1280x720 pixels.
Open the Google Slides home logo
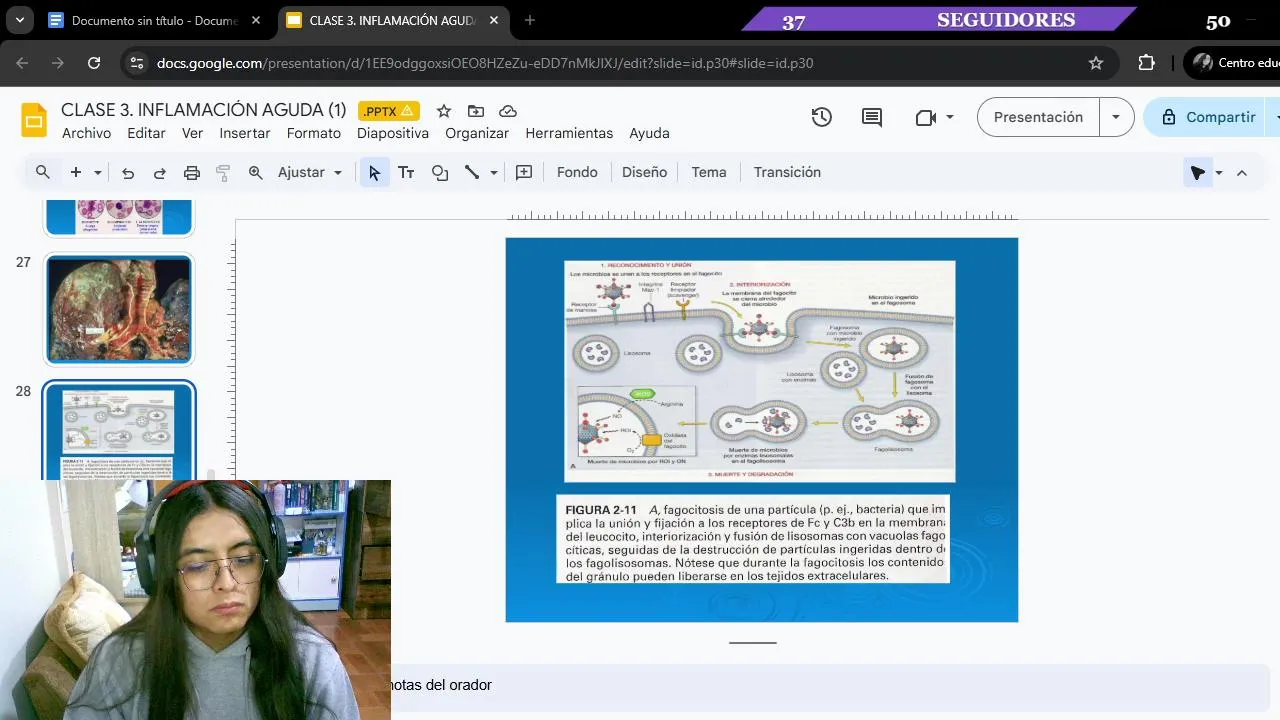[34, 119]
